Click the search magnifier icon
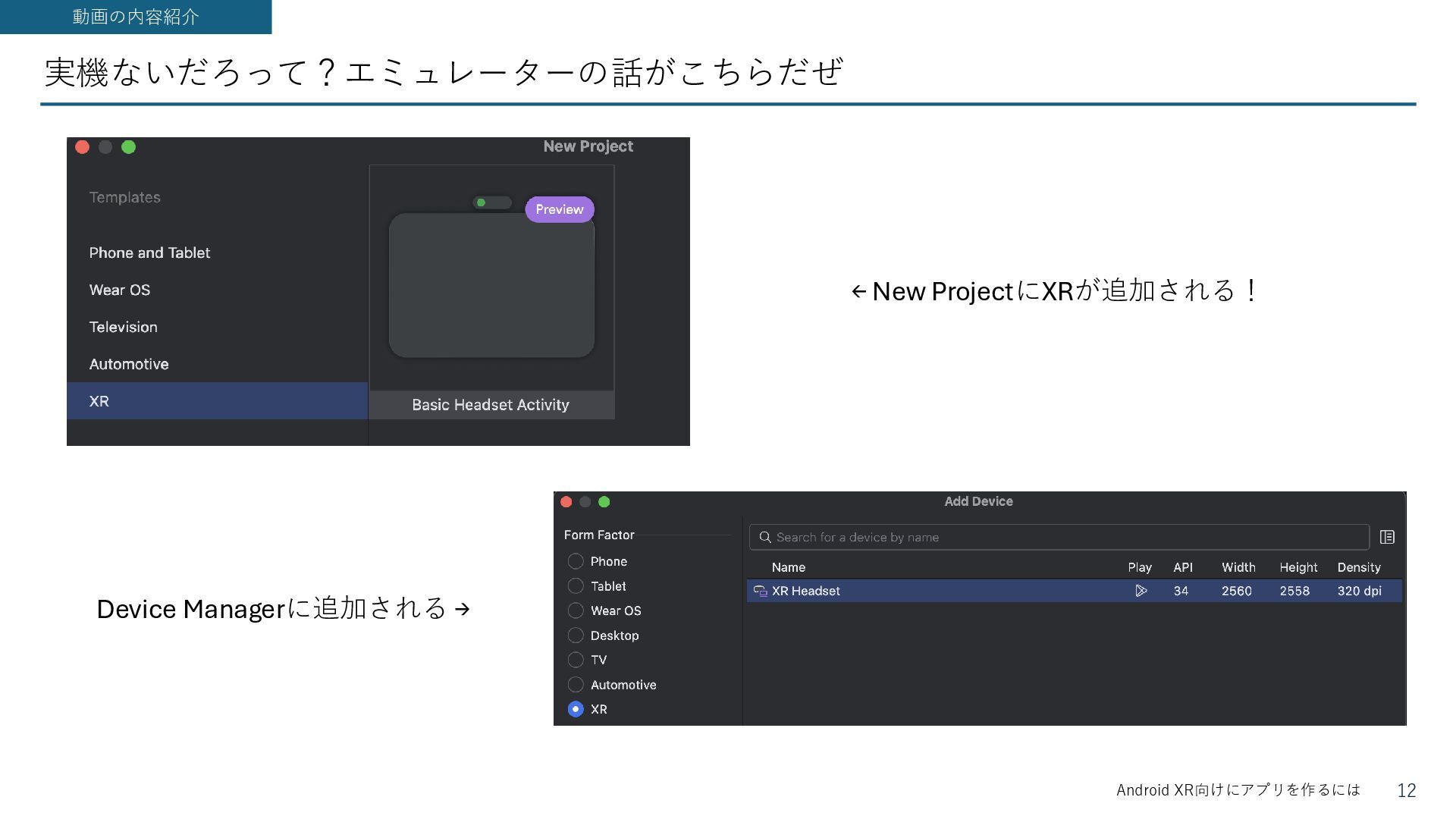Image resolution: width=1456 pixels, height=819 pixels. point(765,537)
